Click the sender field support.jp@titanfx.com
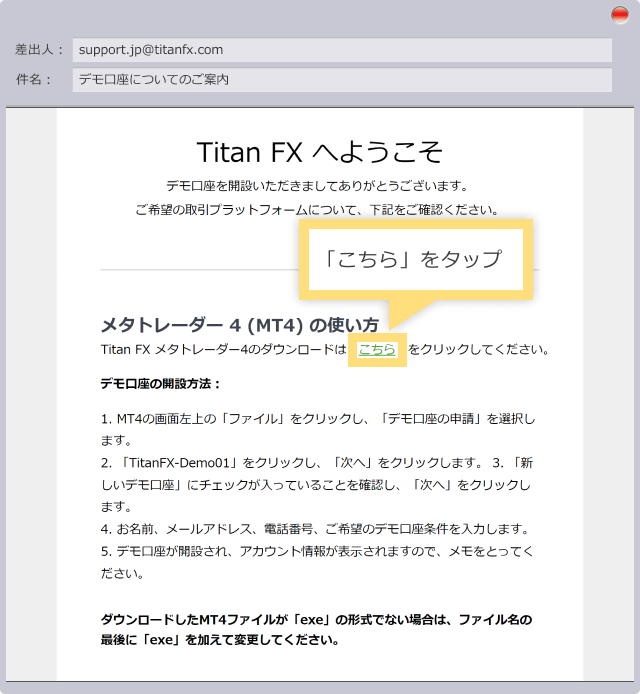640x694 pixels. tap(342, 50)
